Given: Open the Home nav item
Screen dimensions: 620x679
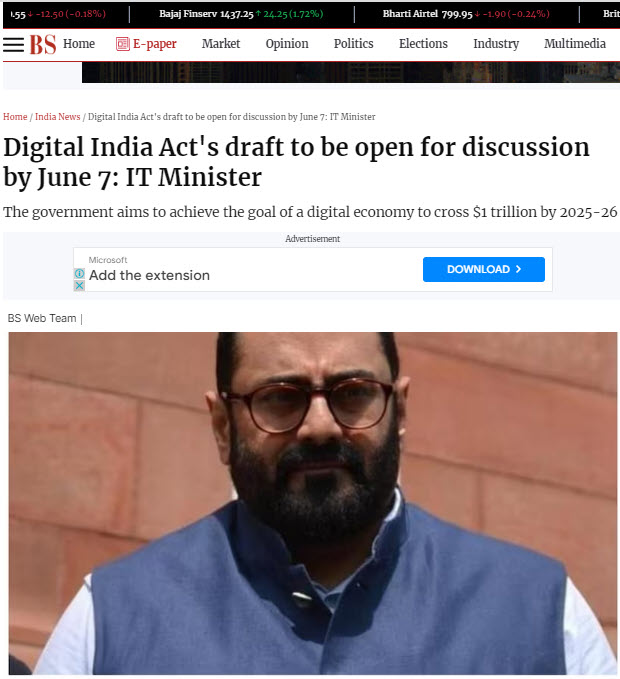Looking at the screenshot, I should pos(79,44).
